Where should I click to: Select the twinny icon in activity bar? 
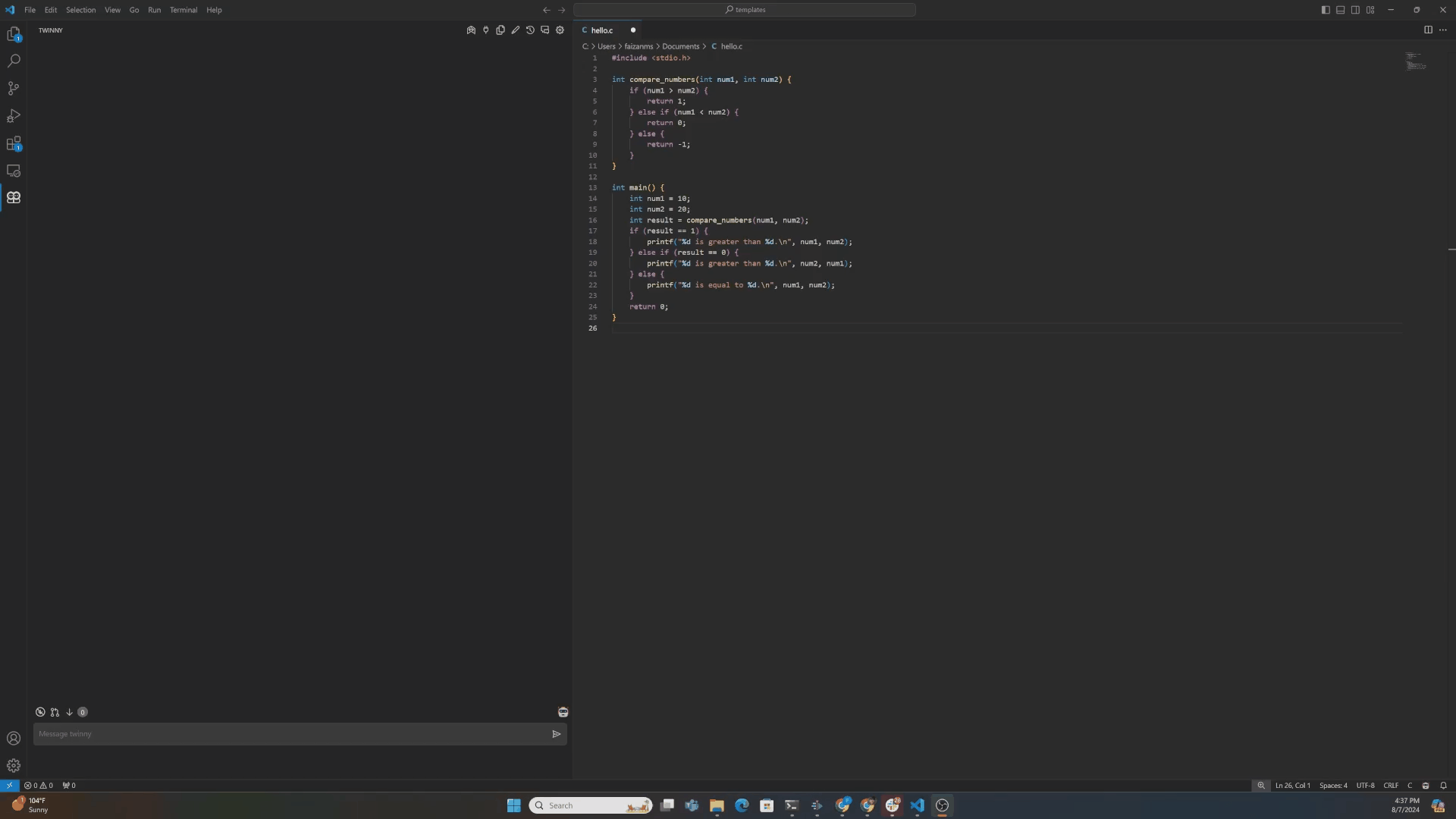[14, 198]
